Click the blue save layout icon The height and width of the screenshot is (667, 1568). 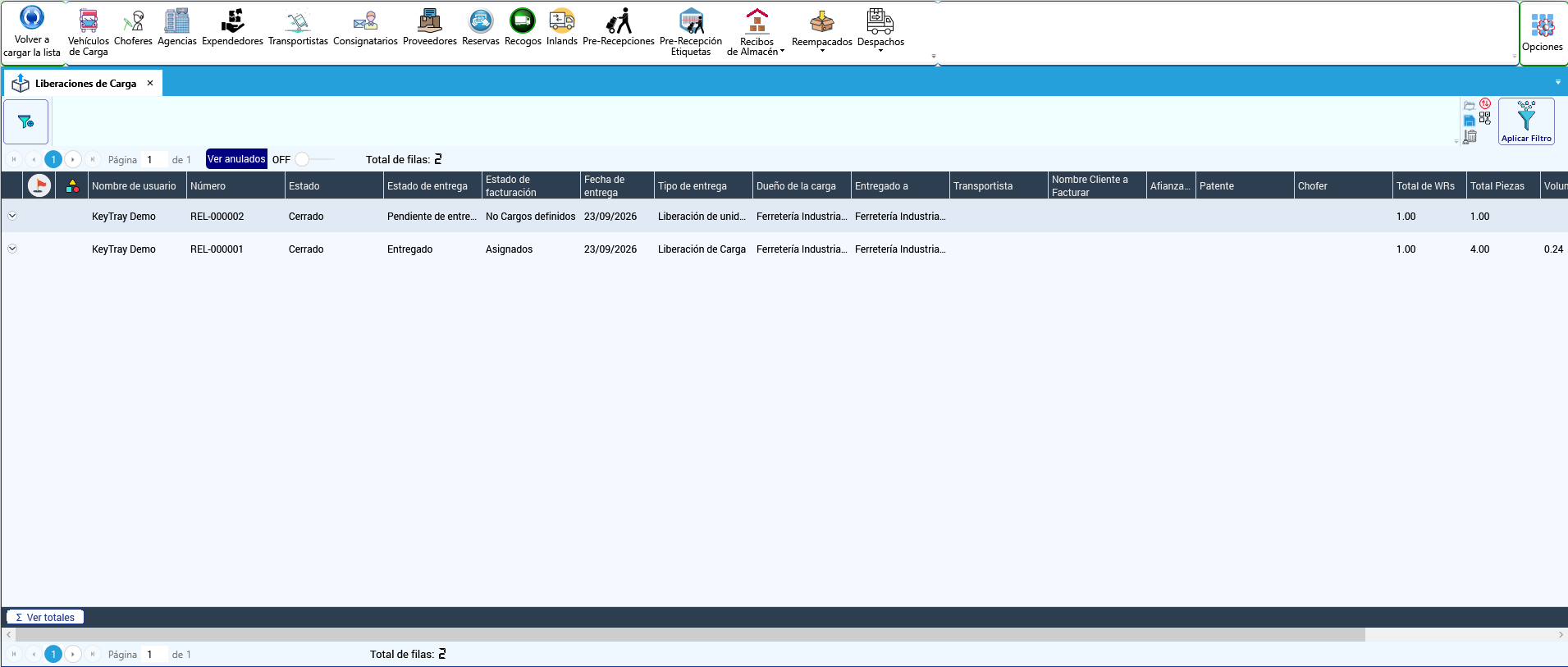(1470, 121)
